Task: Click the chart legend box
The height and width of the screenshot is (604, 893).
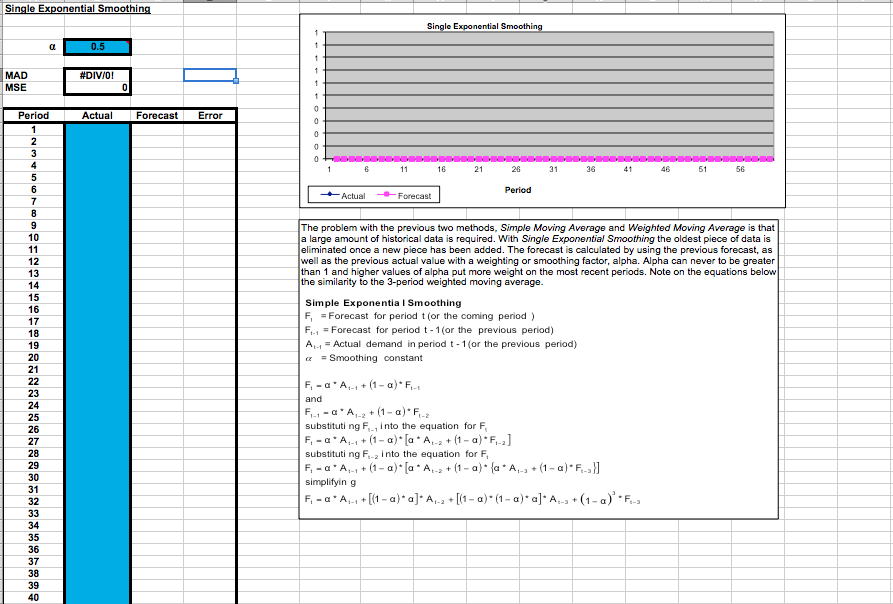Action: pos(374,194)
